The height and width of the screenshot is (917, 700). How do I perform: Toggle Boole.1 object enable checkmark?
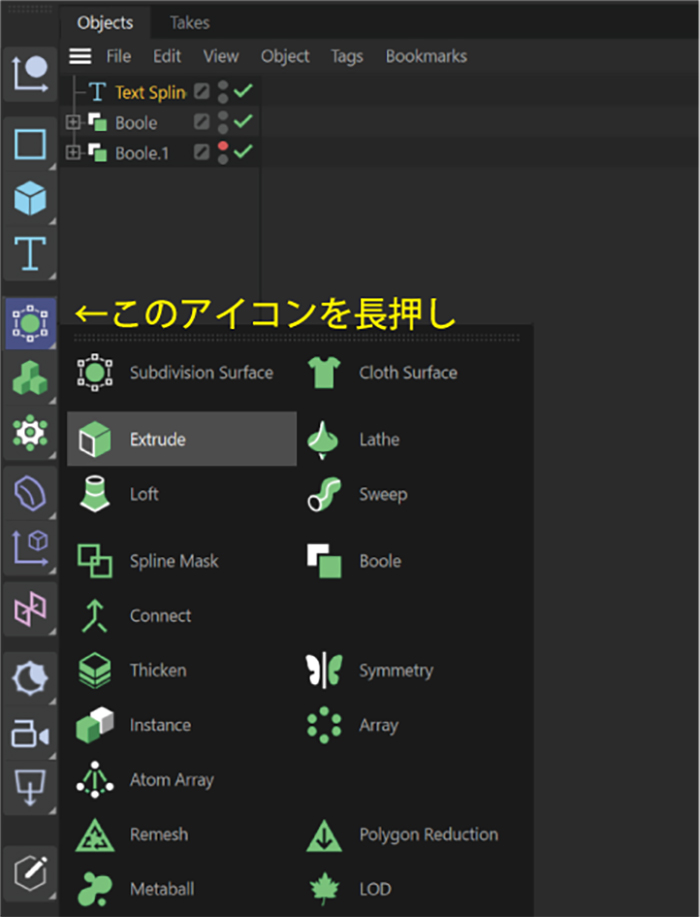click(x=243, y=151)
